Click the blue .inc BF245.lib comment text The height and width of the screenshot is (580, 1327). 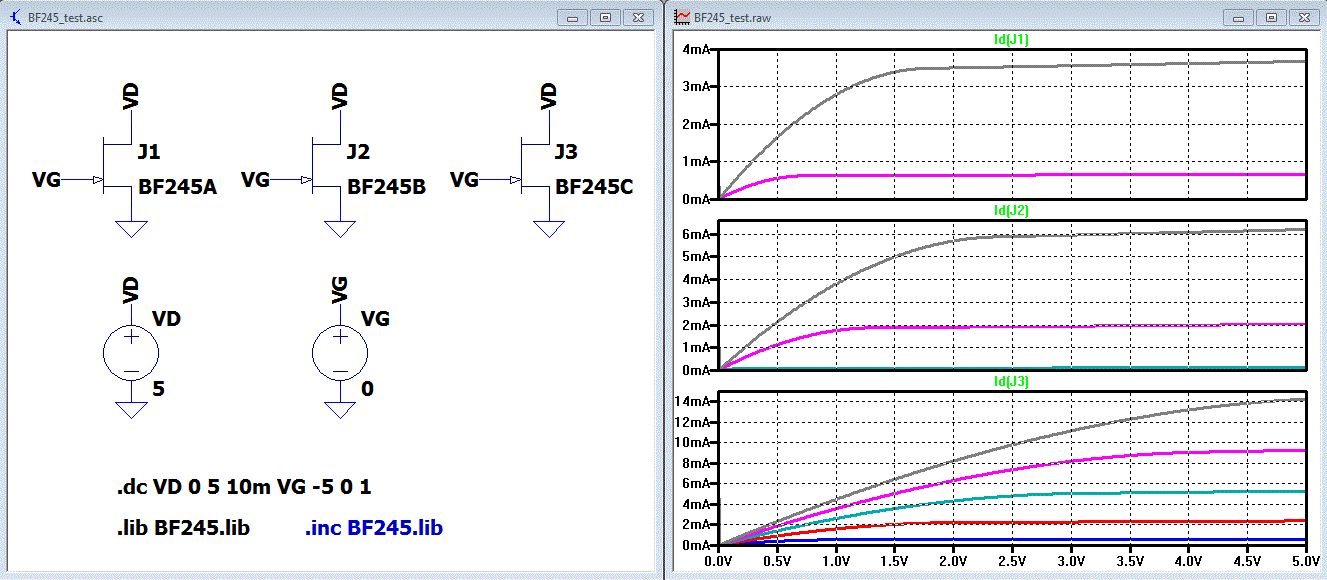374,528
